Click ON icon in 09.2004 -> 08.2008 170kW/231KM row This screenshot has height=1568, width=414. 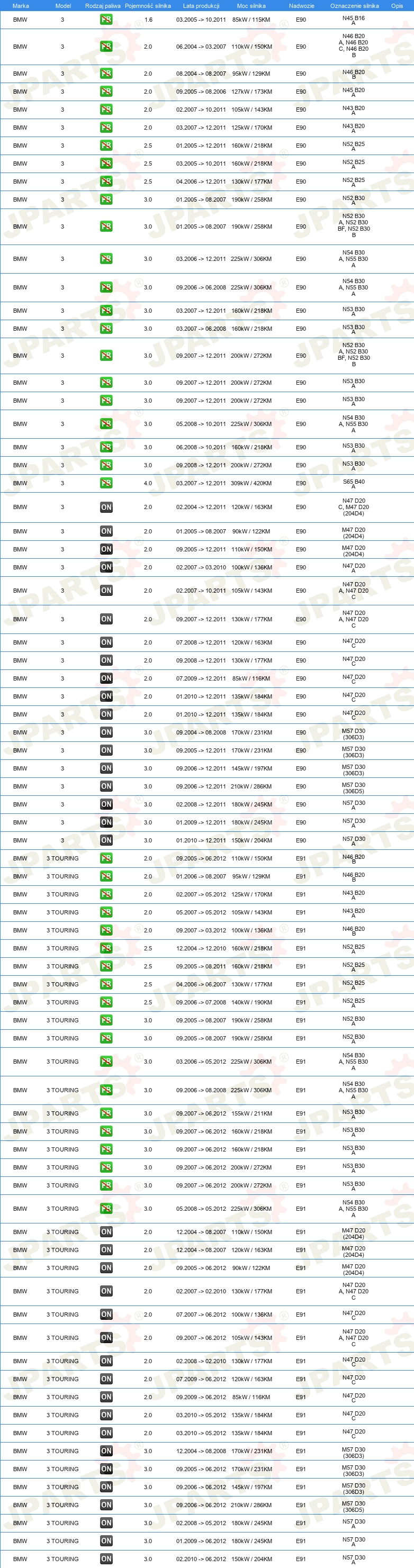pyautogui.click(x=106, y=732)
